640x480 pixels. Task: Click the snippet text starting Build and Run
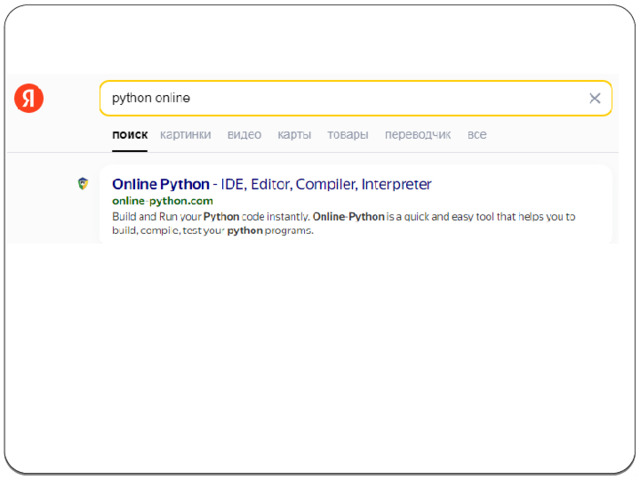(x=344, y=223)
